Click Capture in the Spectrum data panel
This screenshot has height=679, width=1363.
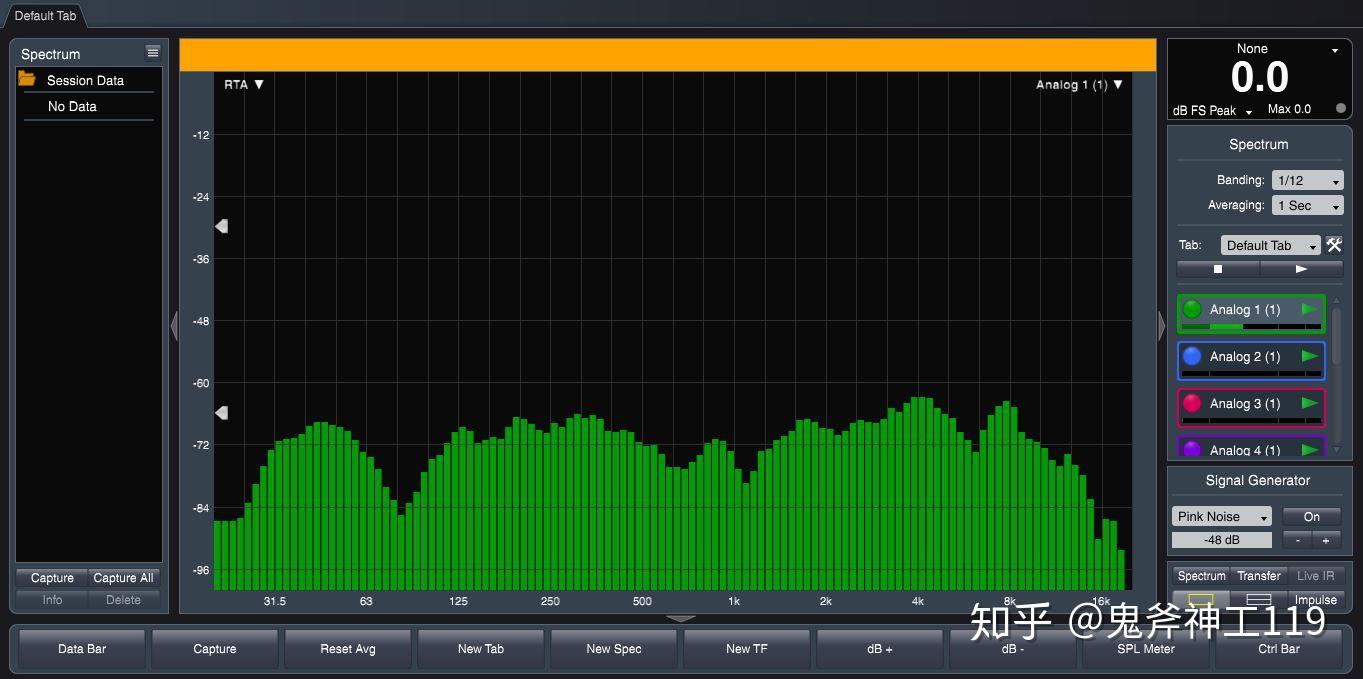click(x=52, y=578)
